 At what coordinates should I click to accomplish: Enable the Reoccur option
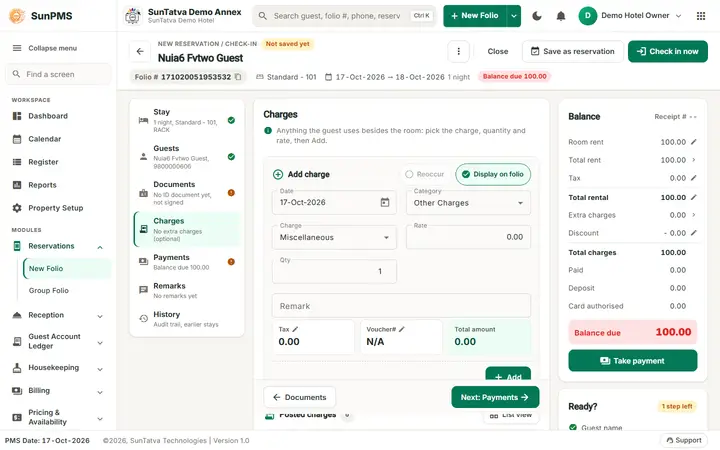pos(424,174)
